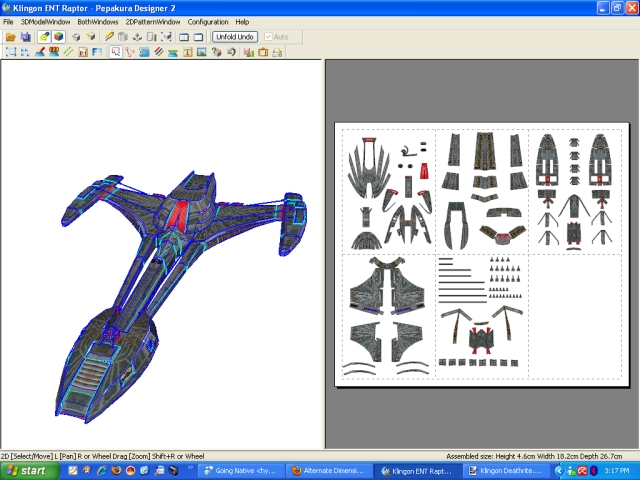The image size is (640, 480).
Task: Launch Firefox from the quick launch bar
Action: coord(116,471)
